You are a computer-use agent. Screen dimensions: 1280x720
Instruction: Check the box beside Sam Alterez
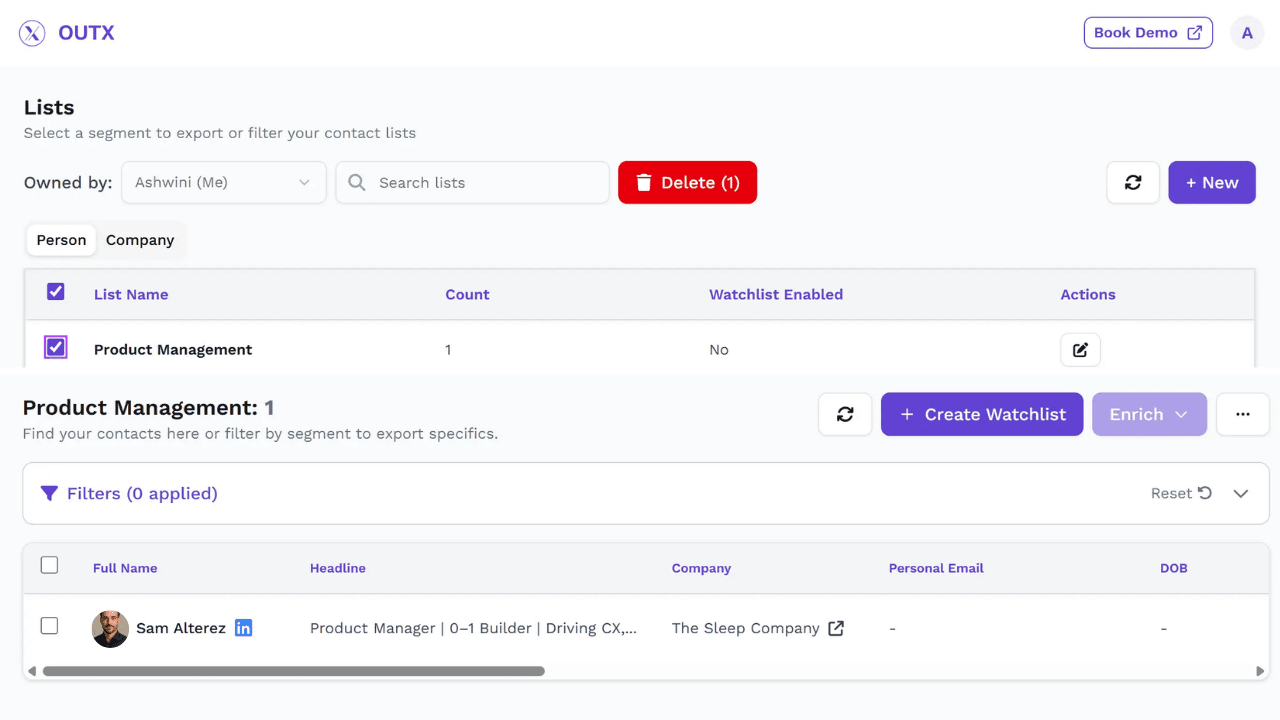[49, 626]
